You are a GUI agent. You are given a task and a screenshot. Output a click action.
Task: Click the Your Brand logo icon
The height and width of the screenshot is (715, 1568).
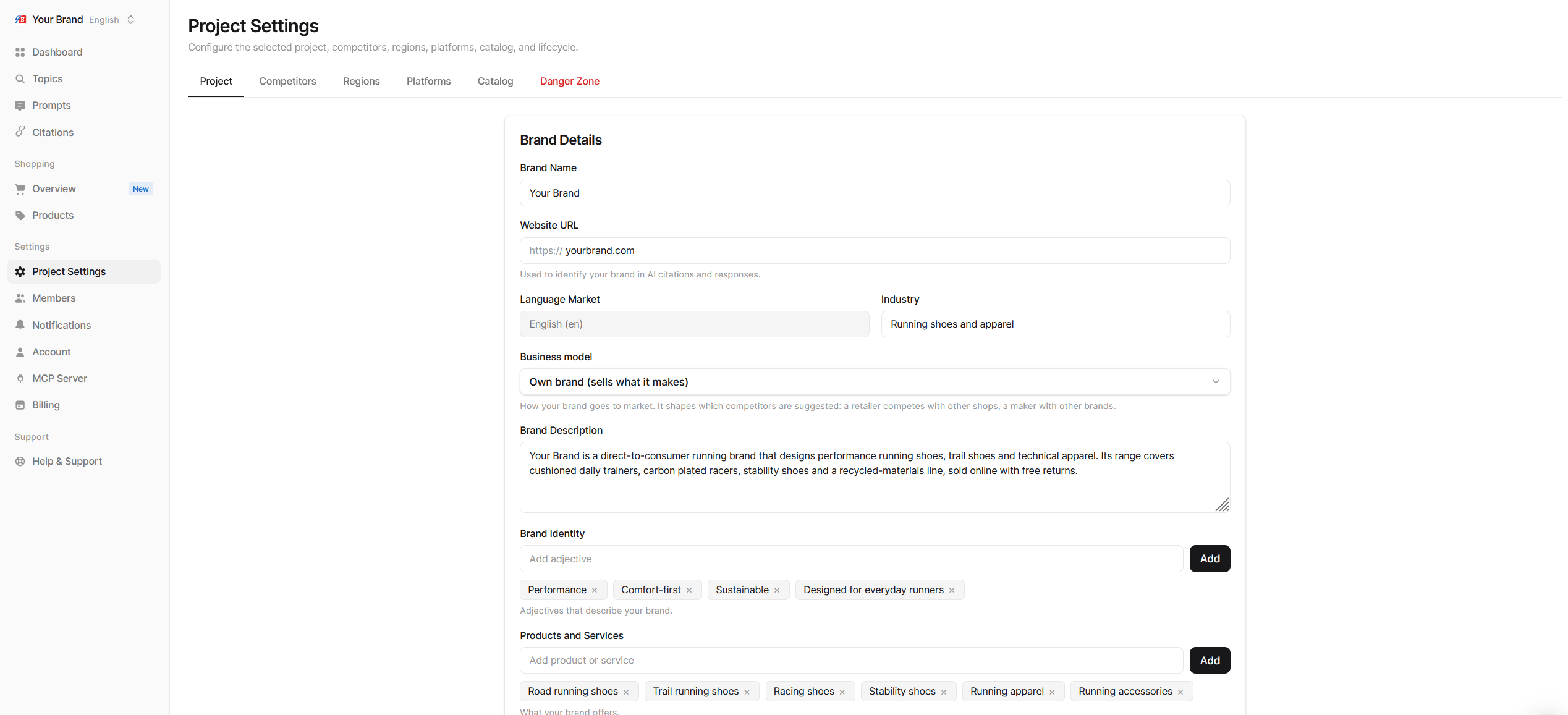[x=20, y=19]
